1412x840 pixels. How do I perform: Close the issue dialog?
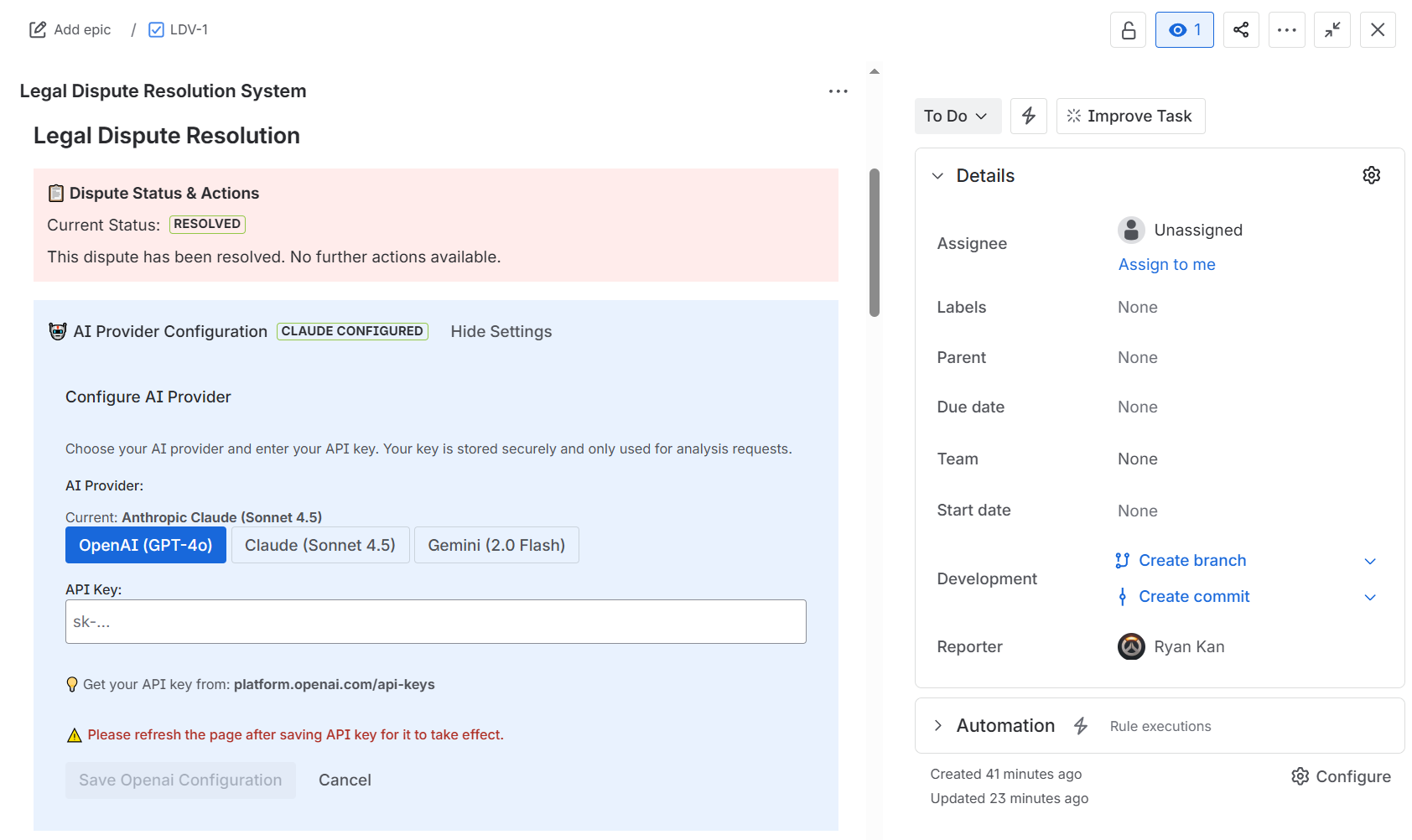(1378, 30)
